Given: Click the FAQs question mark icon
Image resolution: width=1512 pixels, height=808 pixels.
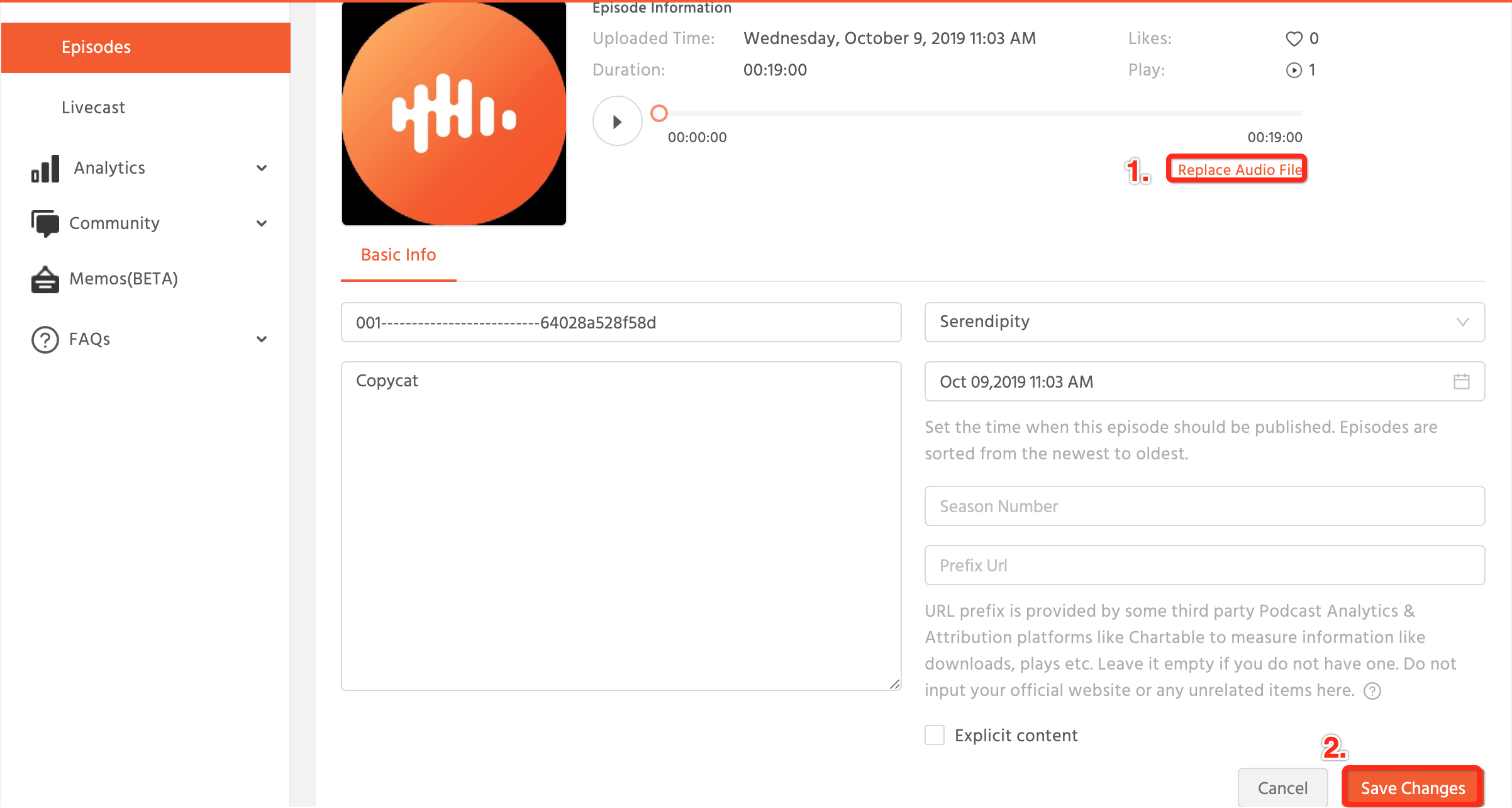Looking at the screenshot, I should [x=45, y=339].
